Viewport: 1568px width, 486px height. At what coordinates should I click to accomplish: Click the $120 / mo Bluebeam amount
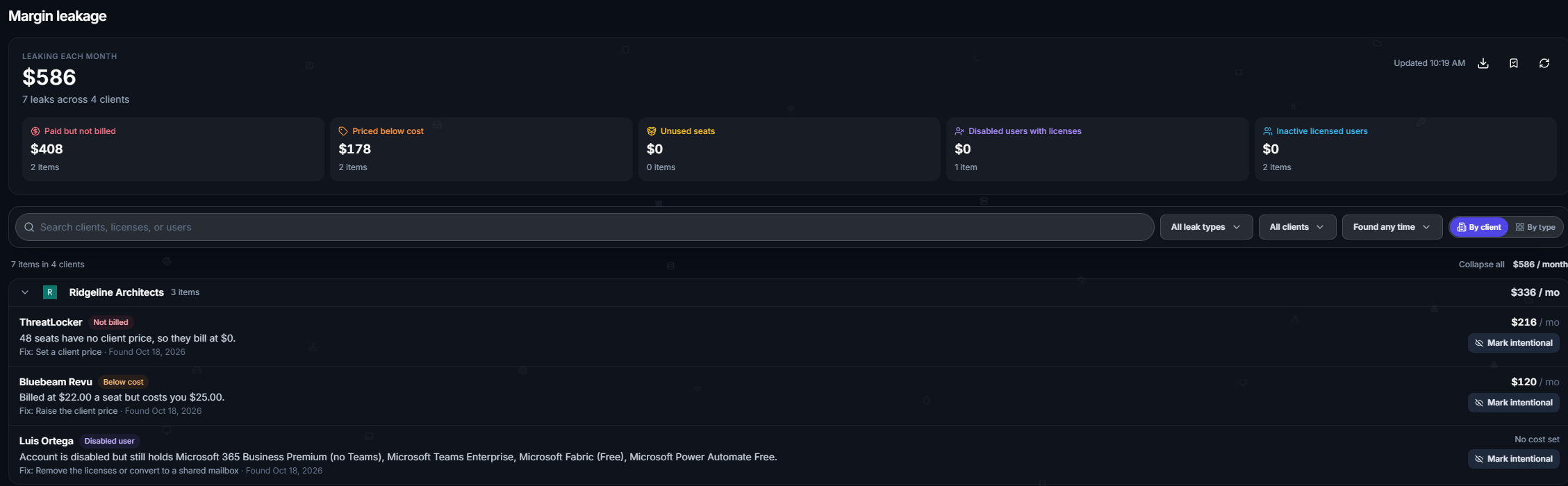(1535, 382)
